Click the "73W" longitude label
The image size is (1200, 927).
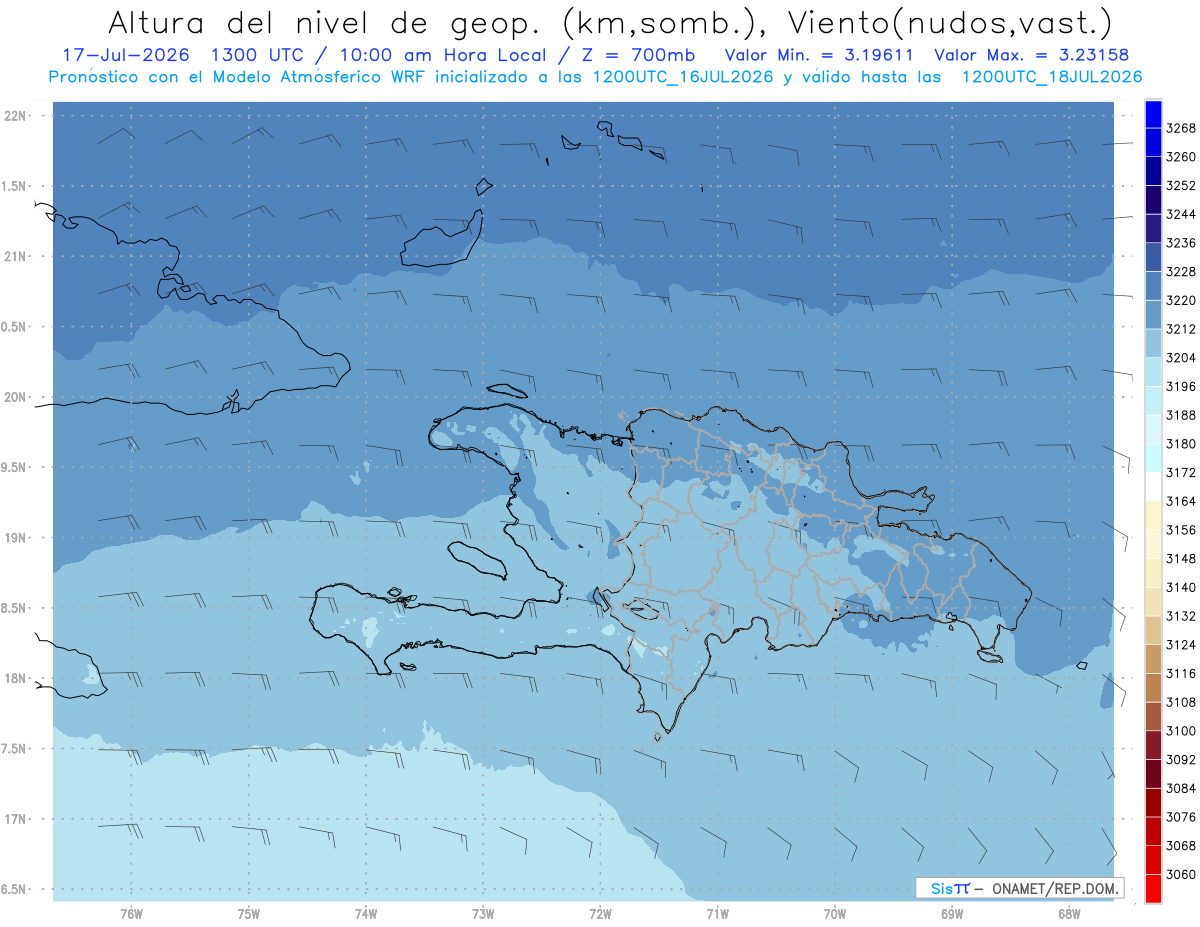(483, 914)
